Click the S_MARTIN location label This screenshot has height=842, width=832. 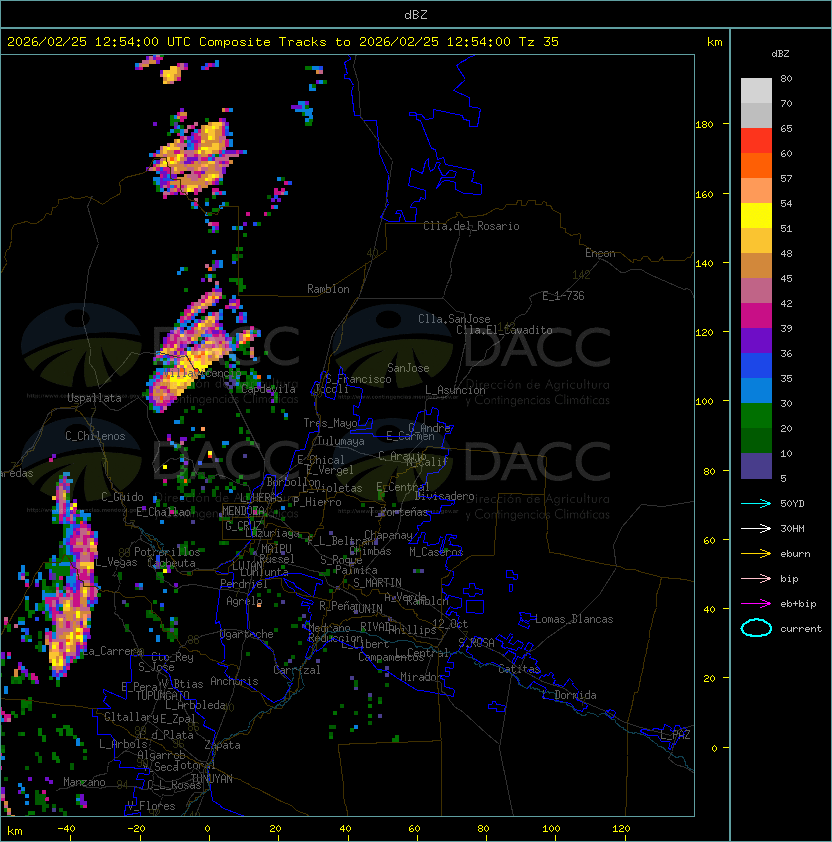point(377,583)
